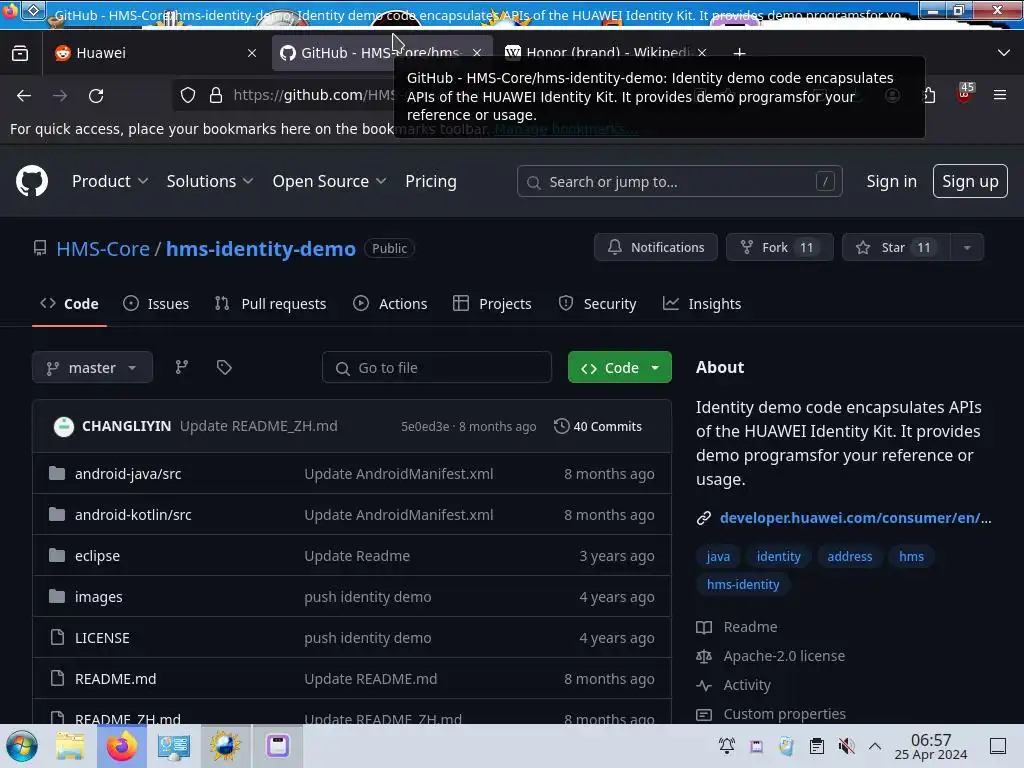Open the Actions tab
The image size is (1024, 768).
click(x=390, y=304)
